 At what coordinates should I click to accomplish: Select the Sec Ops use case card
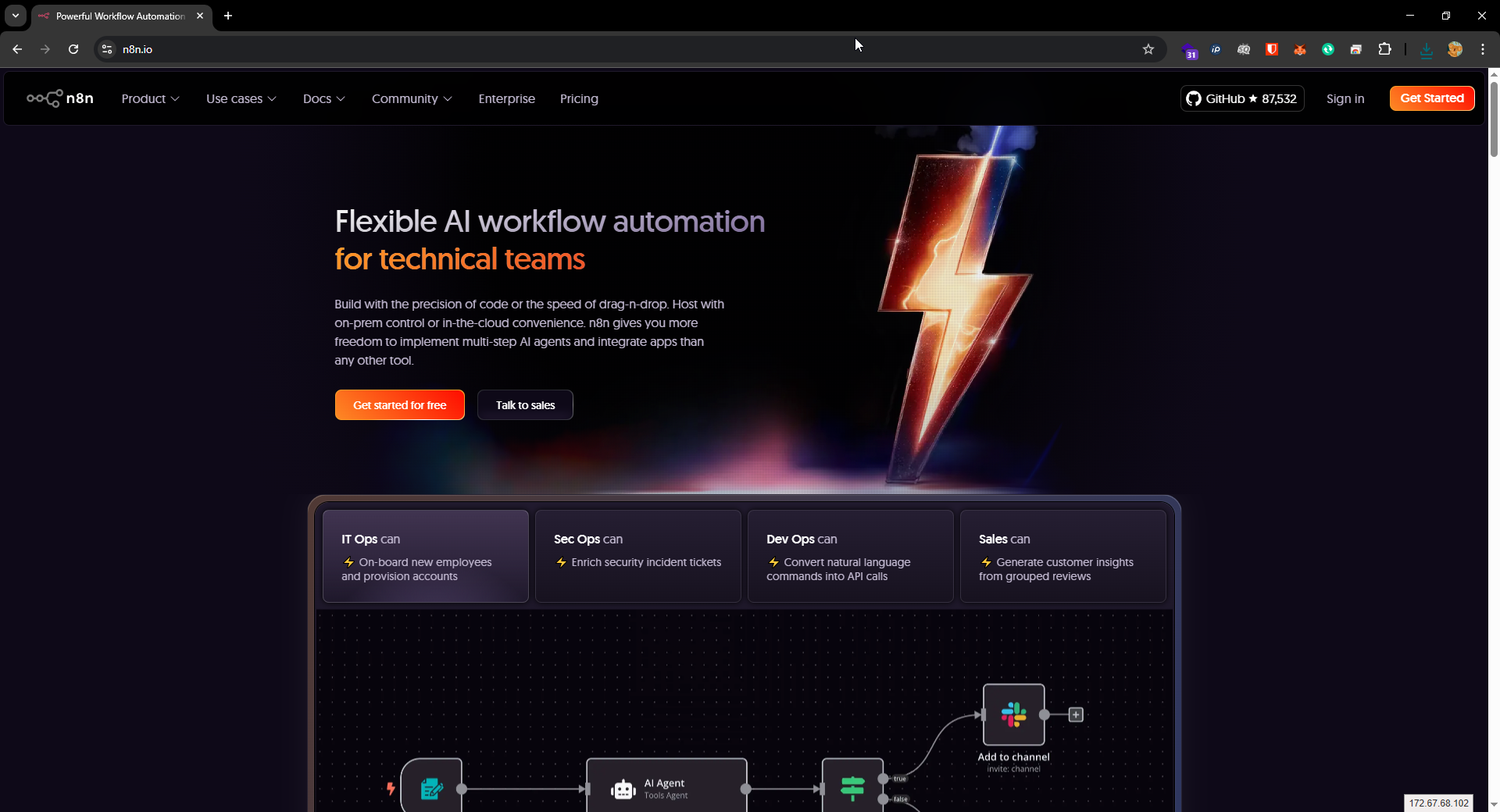pyautogui.click(x=637, y=556)
